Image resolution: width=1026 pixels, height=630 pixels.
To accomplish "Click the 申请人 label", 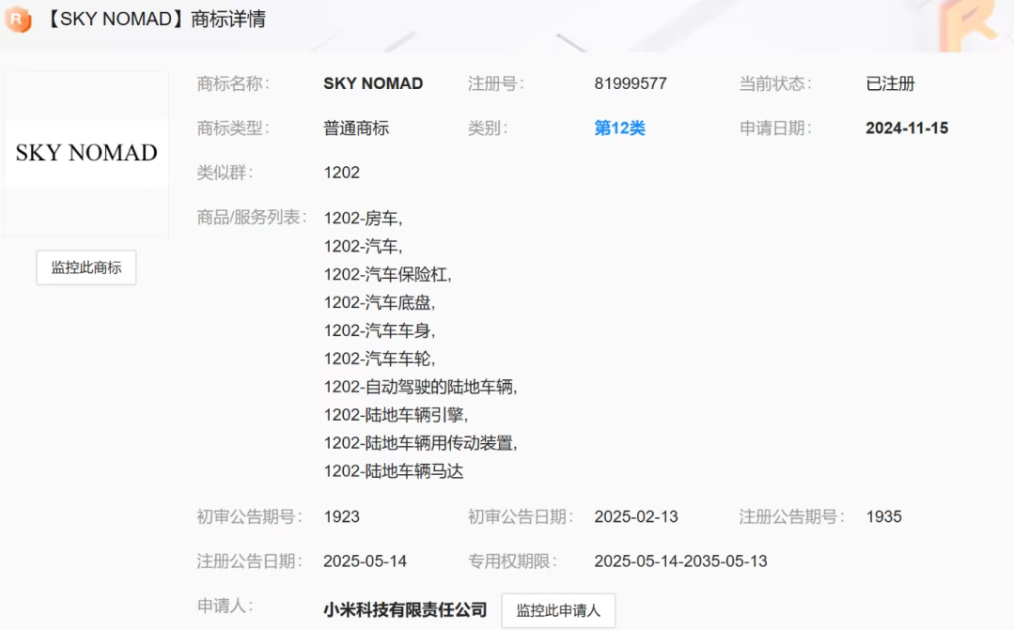I will click(x=225, y=606).
